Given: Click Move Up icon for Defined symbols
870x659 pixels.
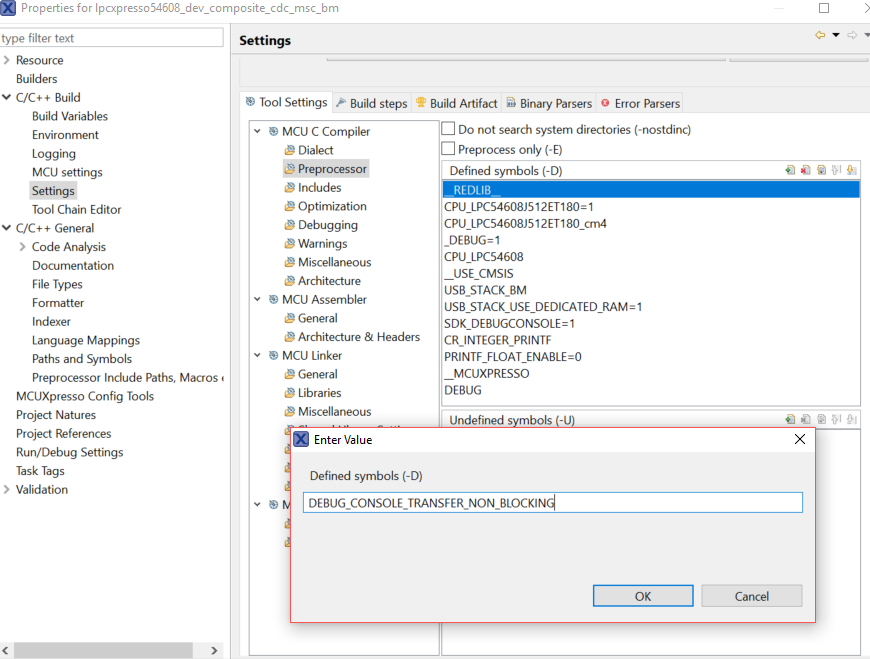Looking at the screenshot, I should click(836, 170).
